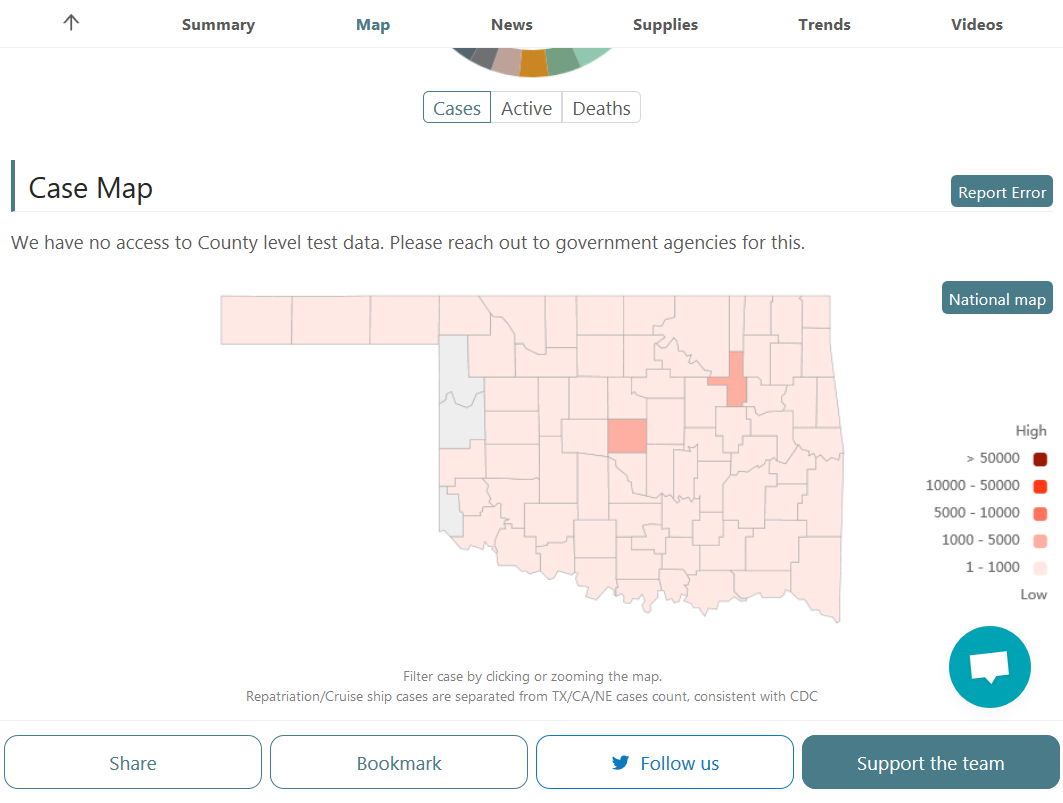Click the > 50000 legend color swatch
This screenshot has height=803, width=1063.
(1040, 459)
